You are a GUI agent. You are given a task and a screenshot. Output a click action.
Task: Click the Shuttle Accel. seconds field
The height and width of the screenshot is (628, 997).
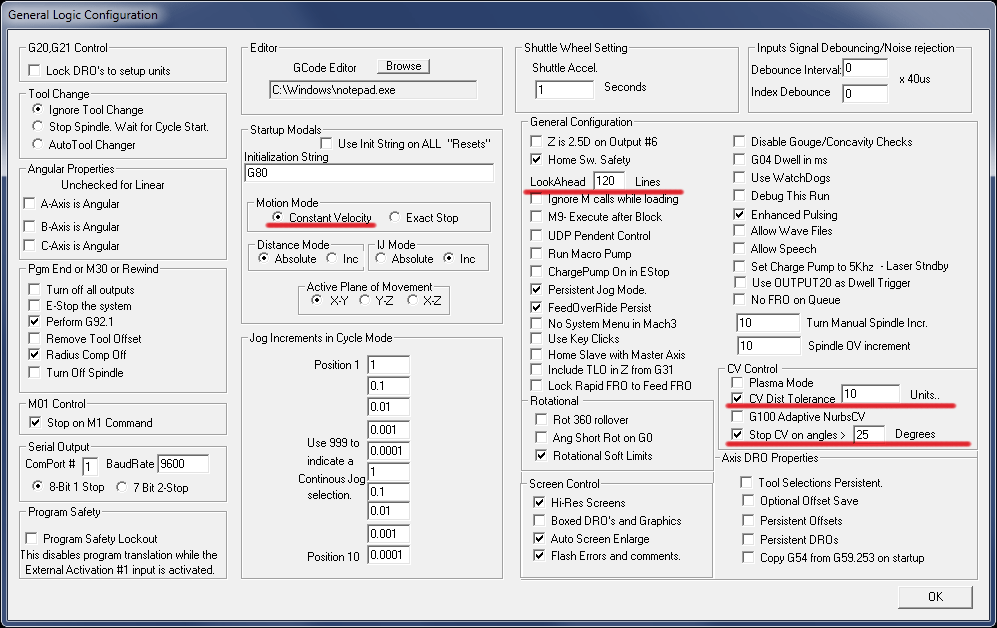[x=565, y=90]
